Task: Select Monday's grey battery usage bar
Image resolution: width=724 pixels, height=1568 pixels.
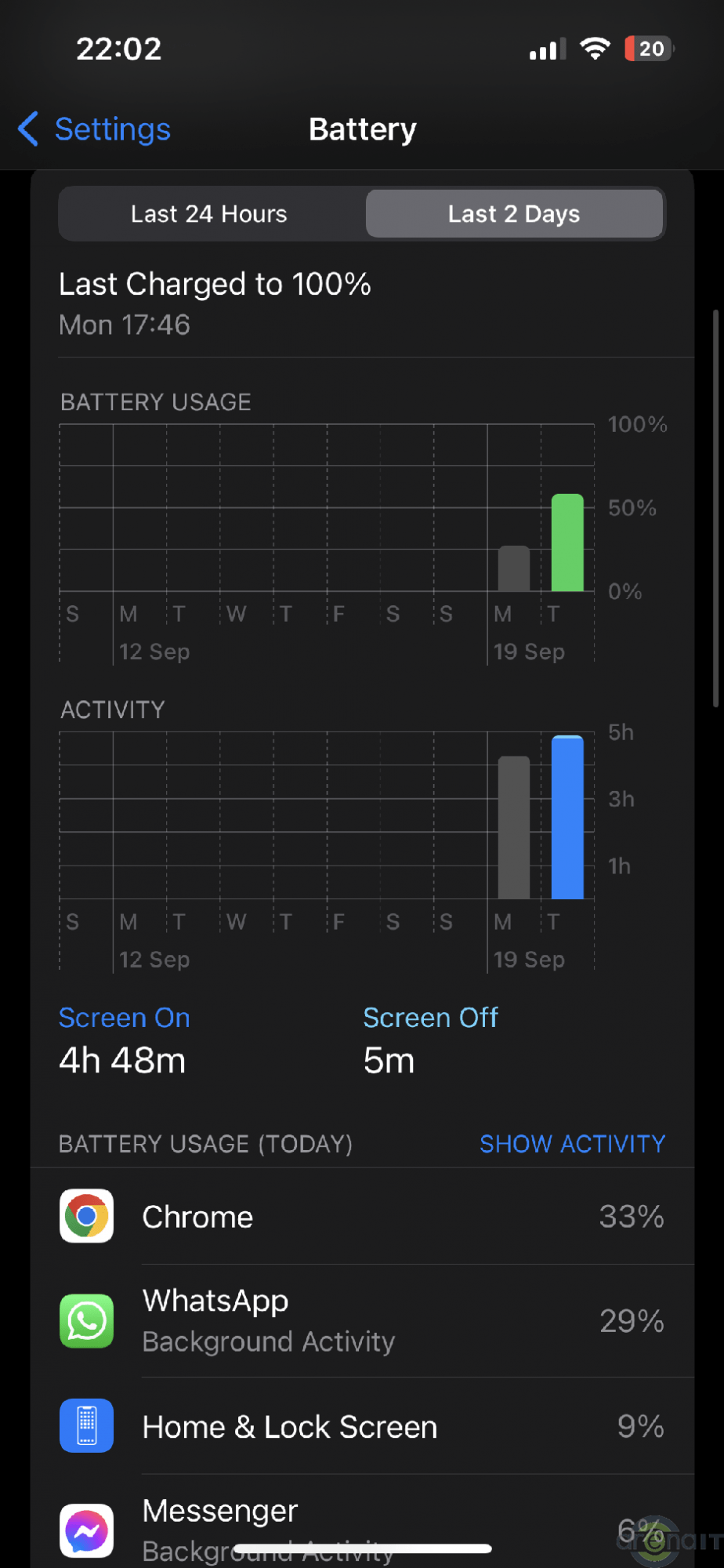Action: tap(514, 568)
